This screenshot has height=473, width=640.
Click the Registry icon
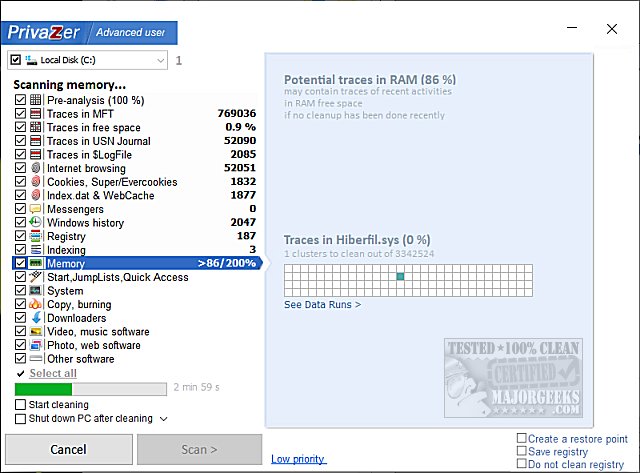tap(36, 236)
